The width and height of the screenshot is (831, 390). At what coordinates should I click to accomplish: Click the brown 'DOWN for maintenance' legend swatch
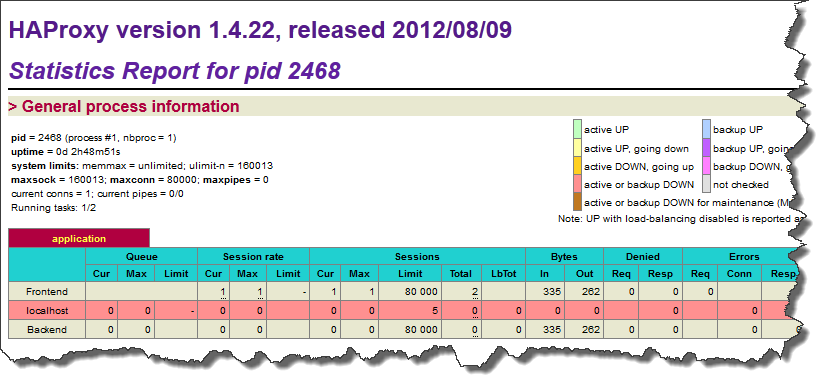pos(577,202)
